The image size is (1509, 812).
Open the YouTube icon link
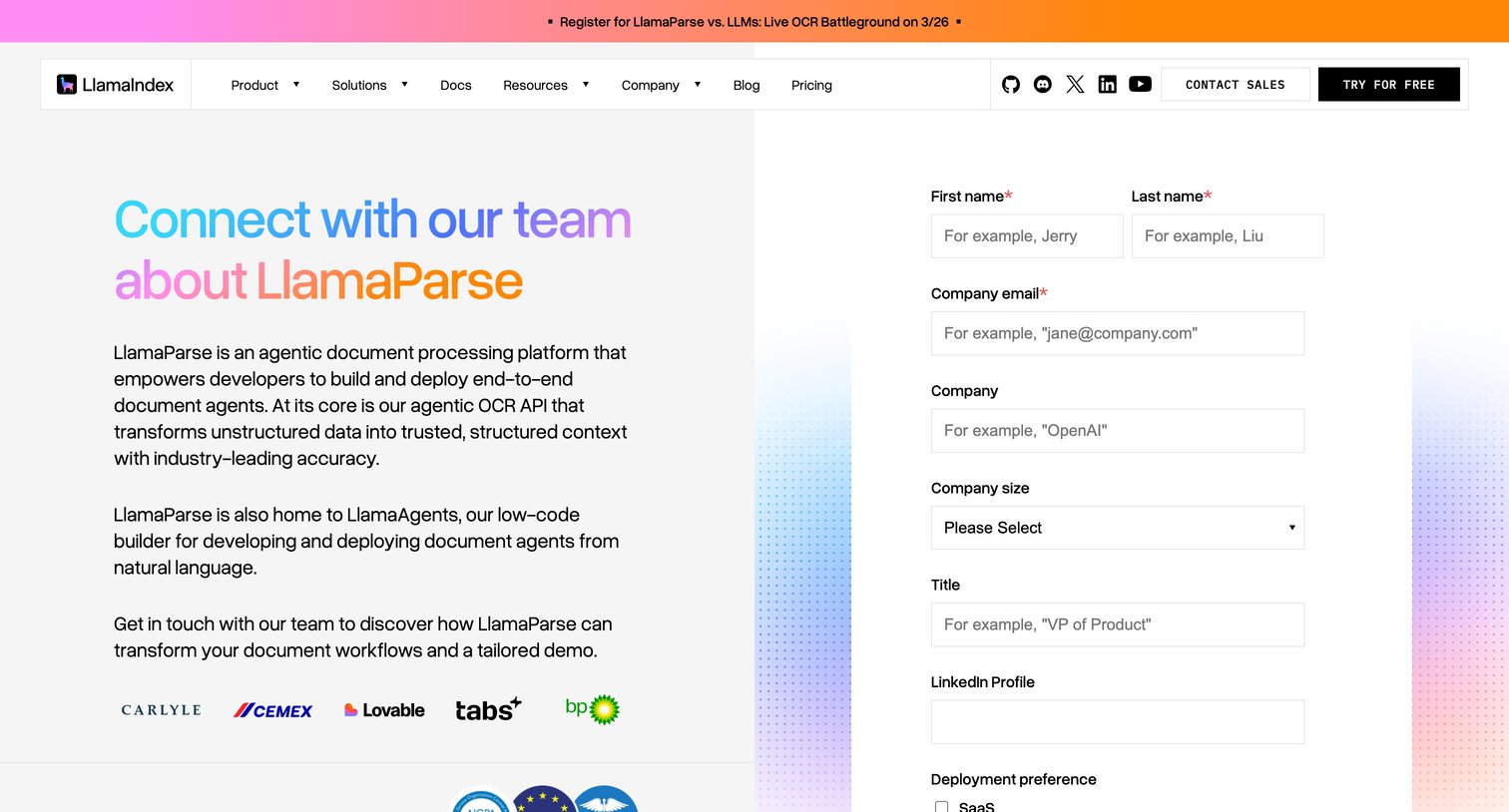click(x=1140, y=85)
